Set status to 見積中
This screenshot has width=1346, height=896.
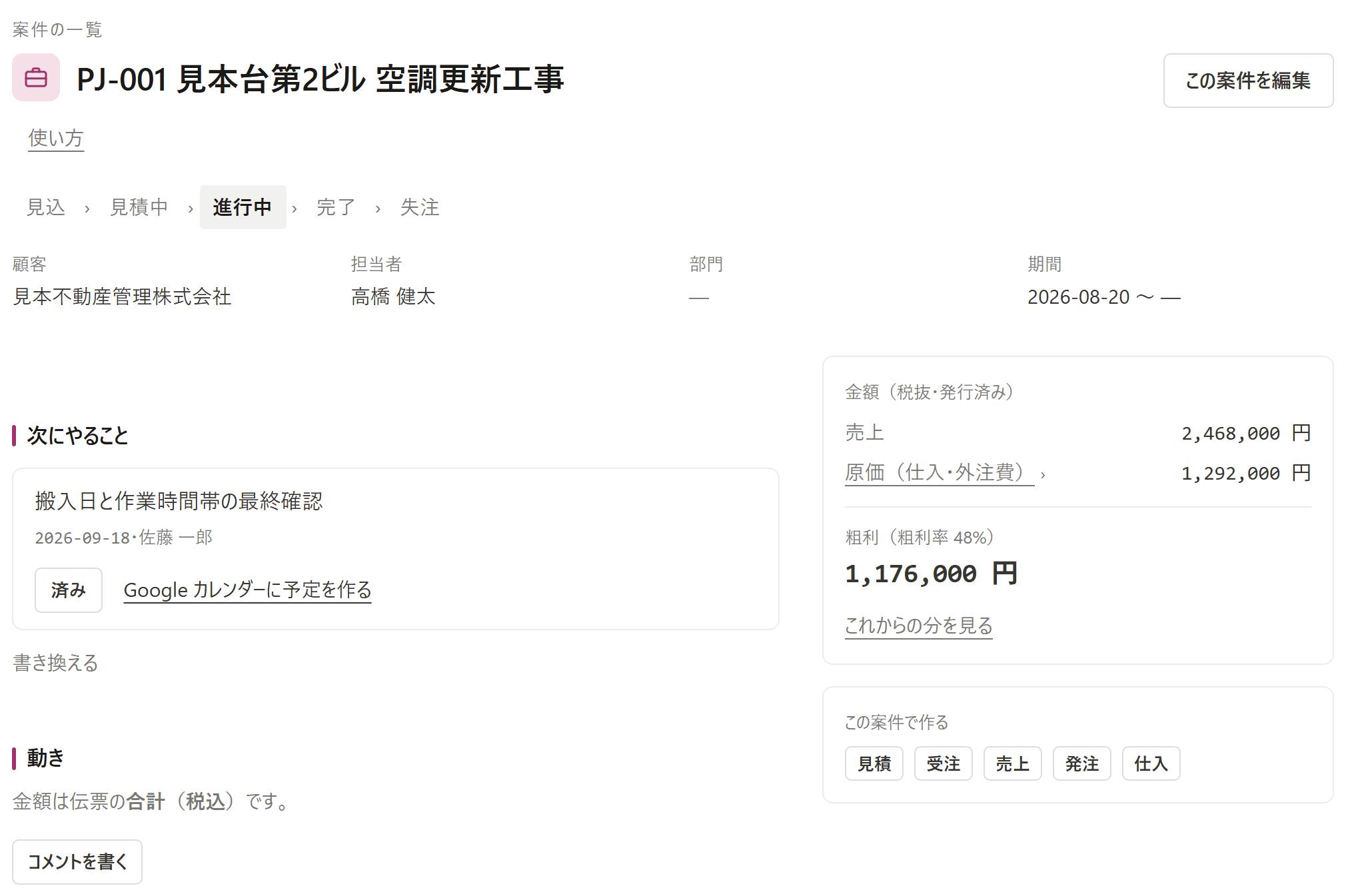pos(139,207)
